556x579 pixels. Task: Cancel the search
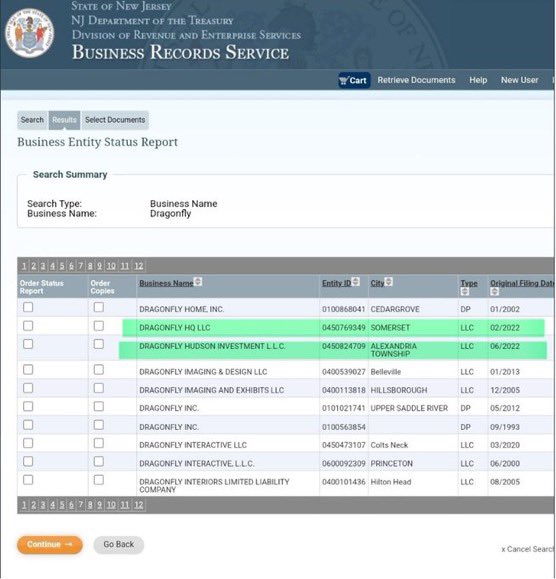coord(528,549)
